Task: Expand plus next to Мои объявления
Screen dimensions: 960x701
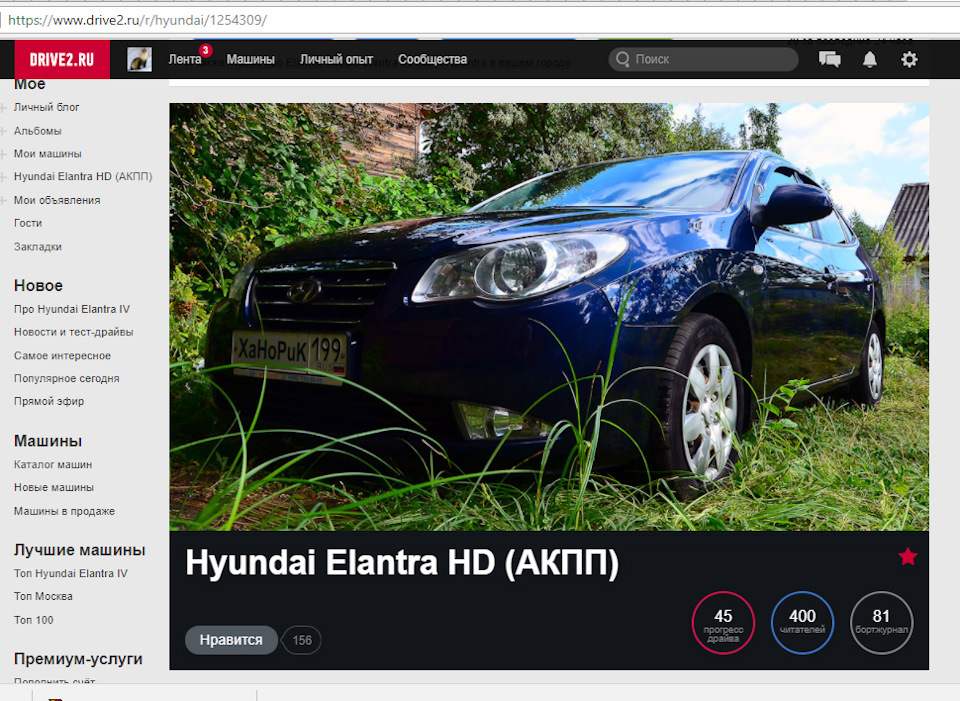Action: coord(3,200)
